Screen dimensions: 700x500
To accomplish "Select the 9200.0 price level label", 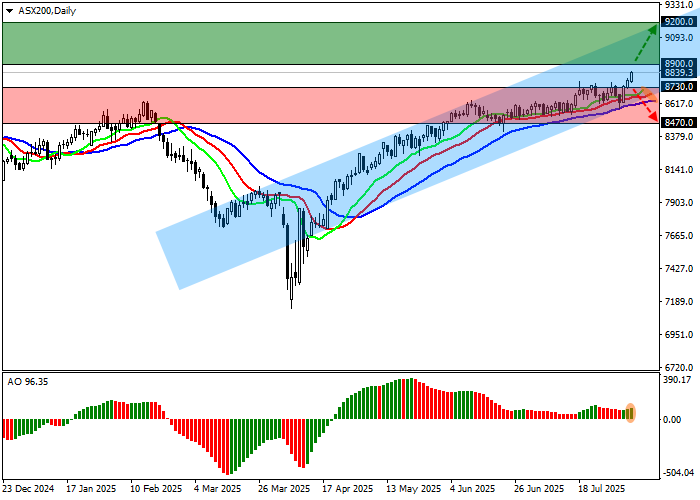I will pyautogui.click(x=679, y=22).
